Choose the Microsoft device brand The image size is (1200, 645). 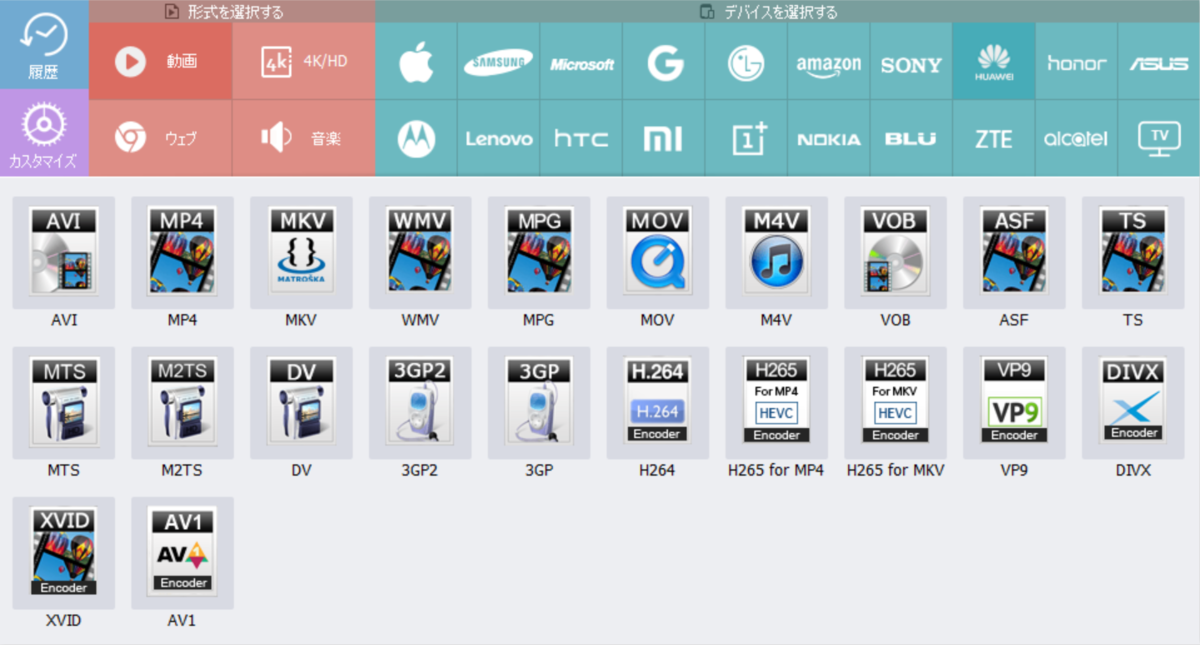[581, 62]
